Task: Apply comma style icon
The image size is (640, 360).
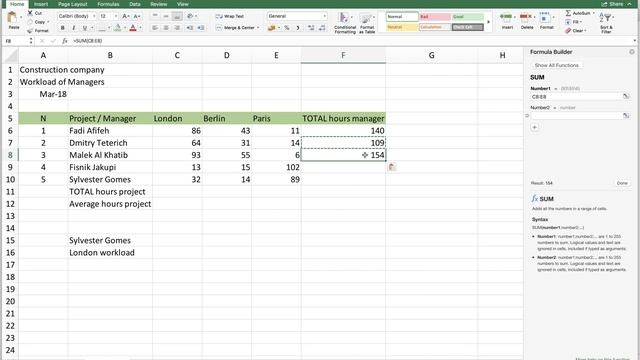Action: [x=298, y=28]
